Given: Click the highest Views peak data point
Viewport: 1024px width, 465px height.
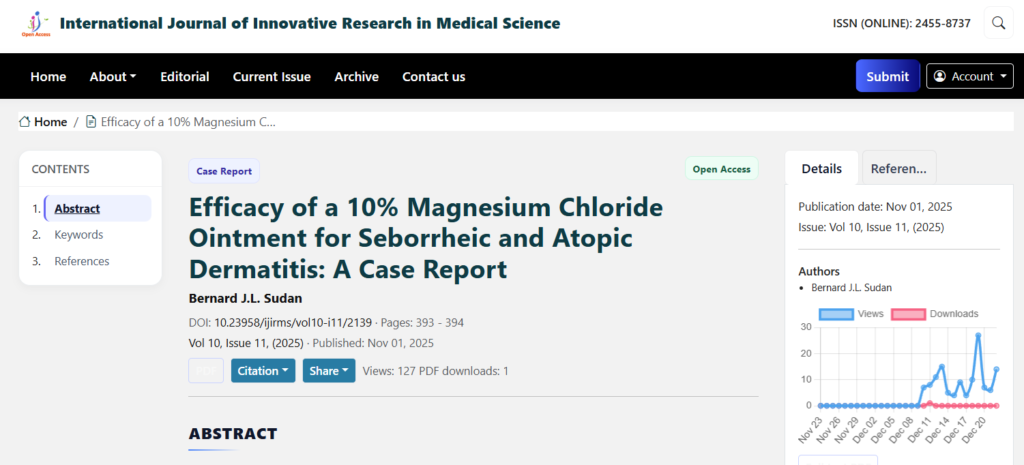Looking at the screenshot, I should 978,336.
